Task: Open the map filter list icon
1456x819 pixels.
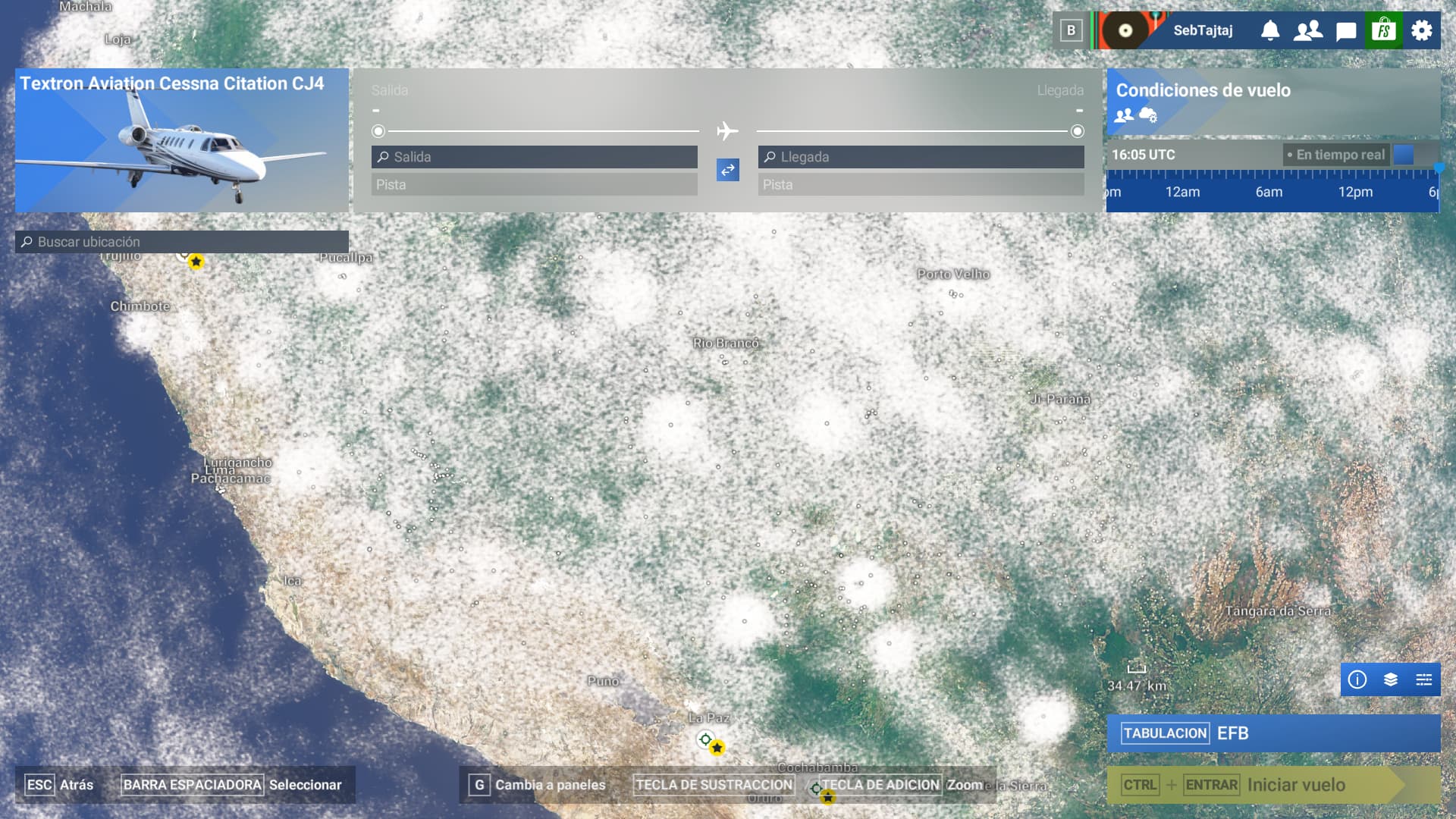Action: point(1424,679)
